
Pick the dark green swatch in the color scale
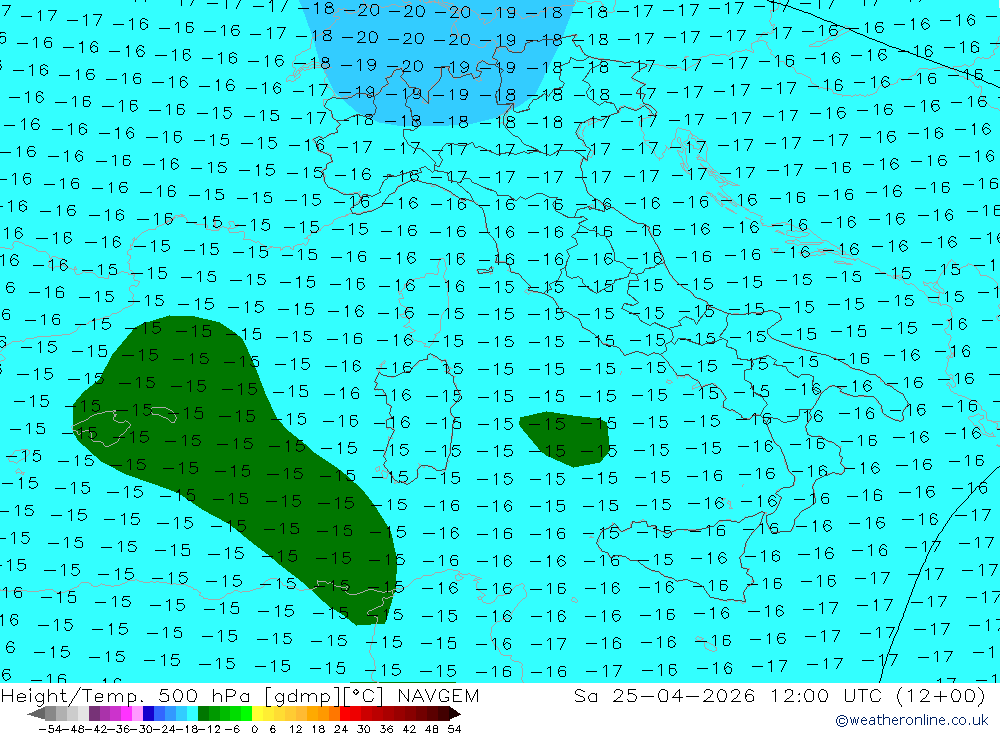[203, 713]
